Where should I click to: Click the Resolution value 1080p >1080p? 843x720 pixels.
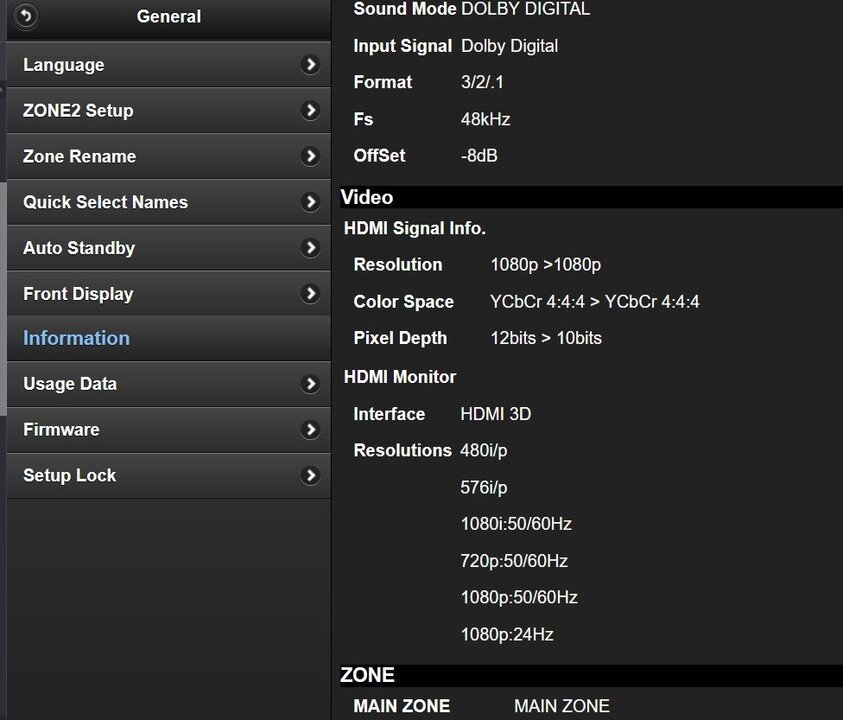(x=548, y=264)
